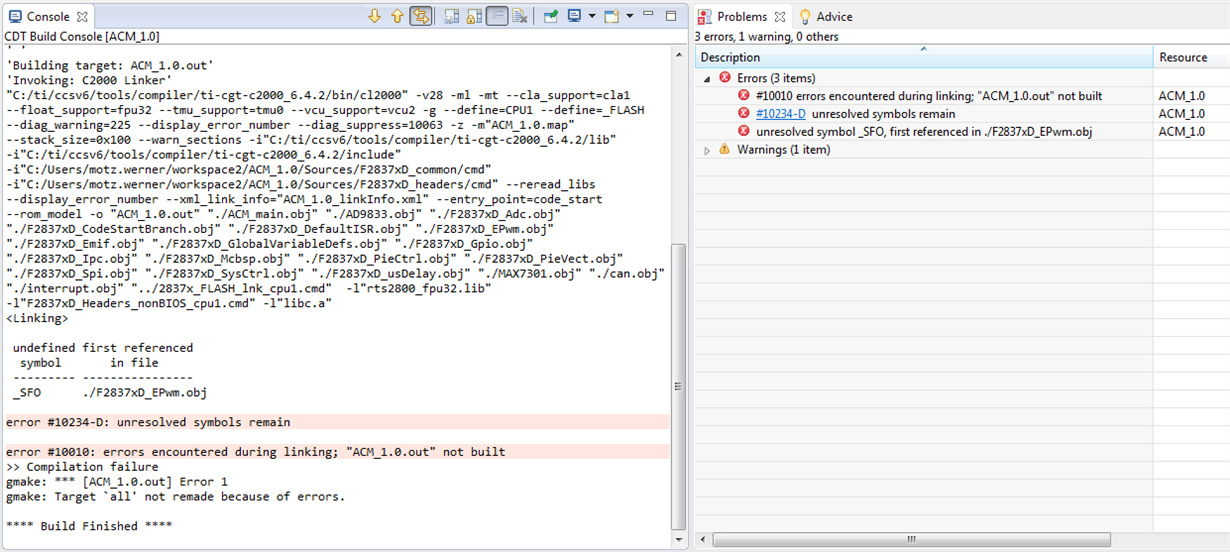The image size is (1230, 552).
Task: Toggle Wrap Lines in console toolbar
Action: (497, 16)
